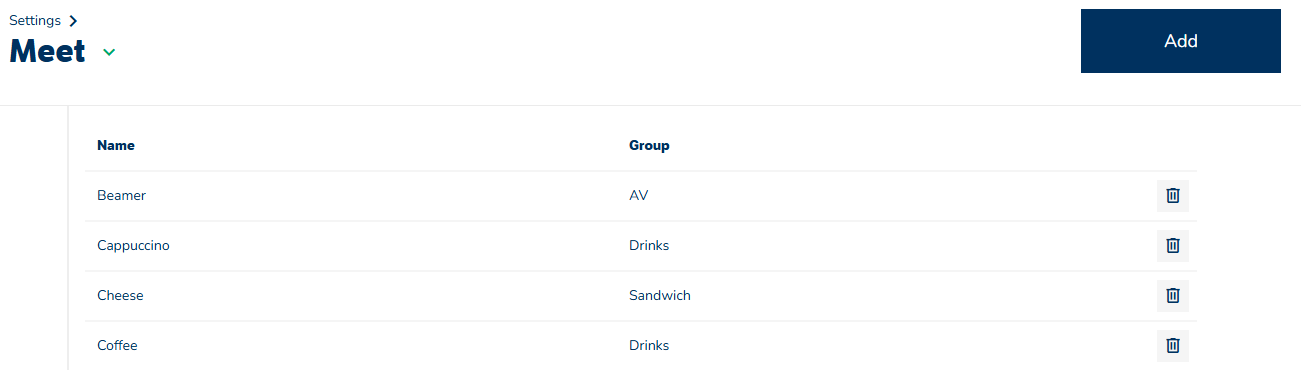Click the Sandwich group cell
The height and width of the screenshot is (370, 1301).
click(660, 296)
